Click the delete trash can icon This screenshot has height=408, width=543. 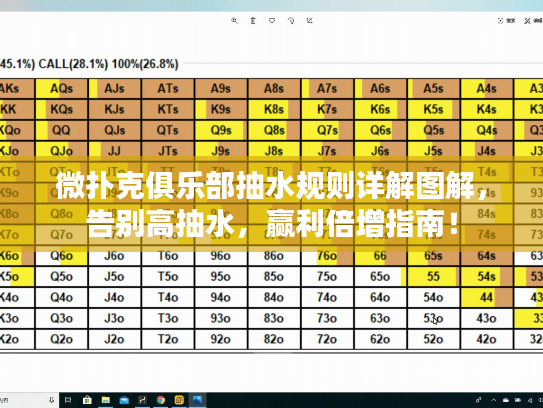pyautogui.click(x=253, y=21)
